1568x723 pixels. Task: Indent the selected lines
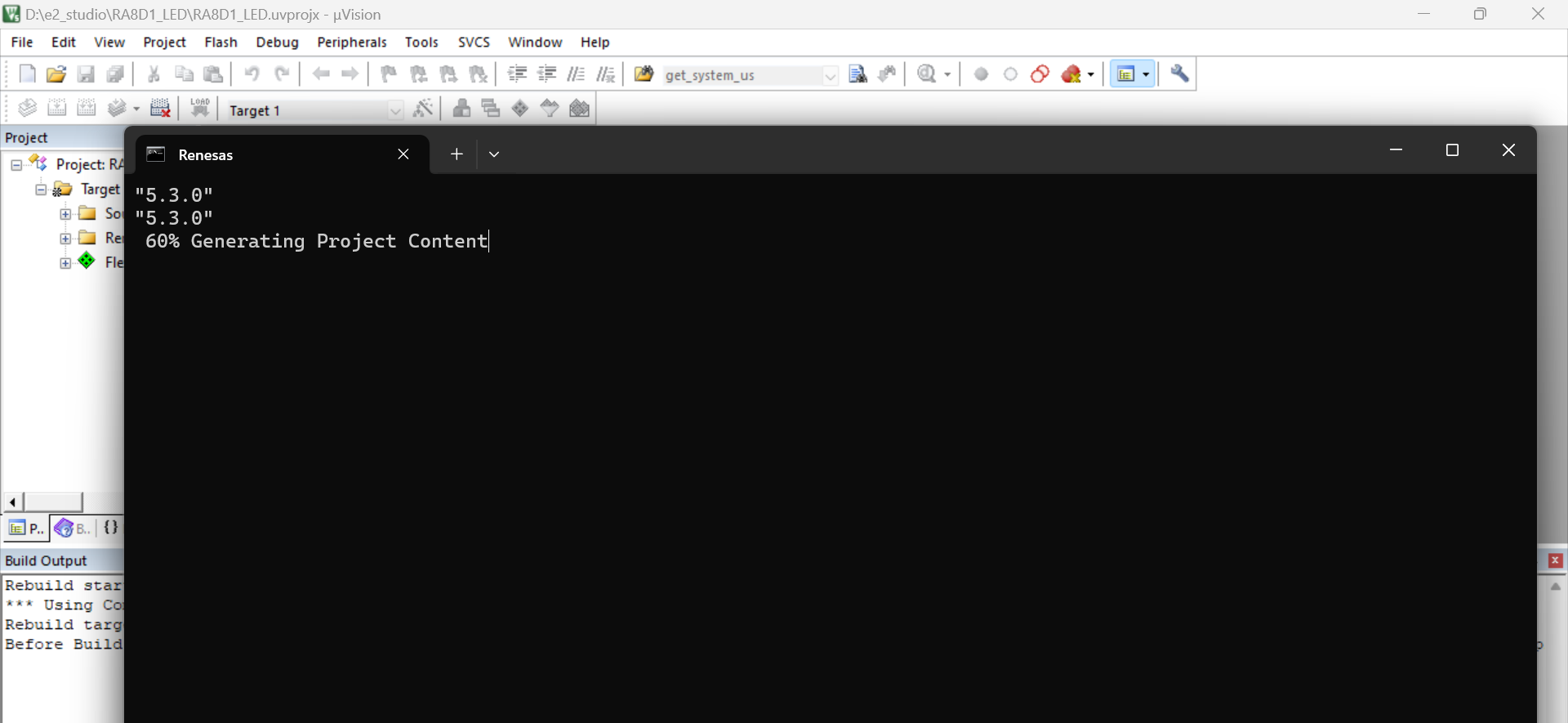(x=517, y=74)
